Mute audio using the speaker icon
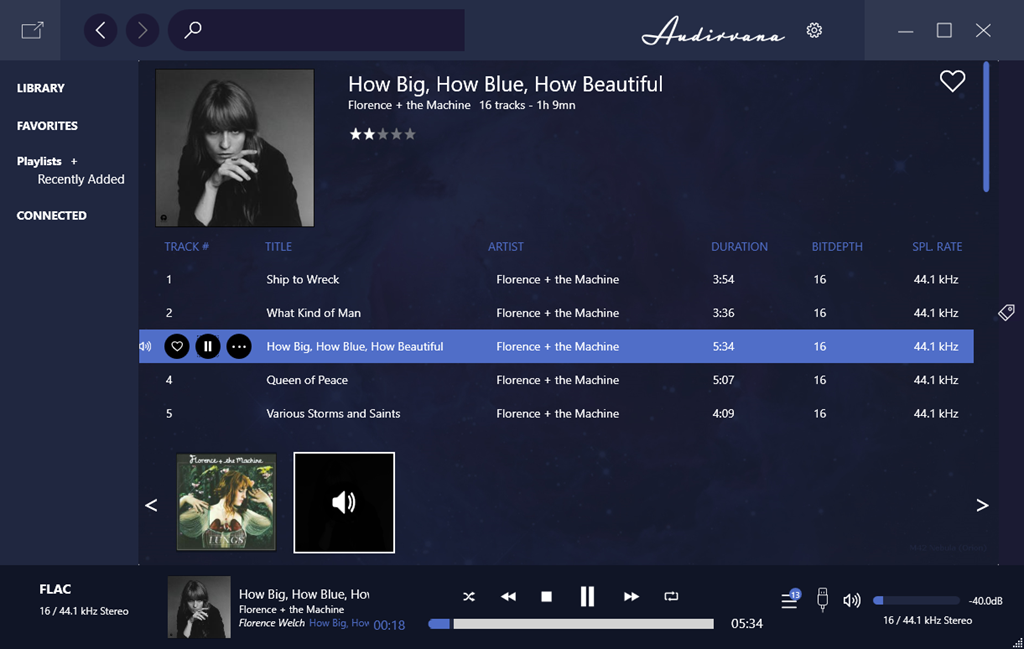 click(x=851, y=600)
